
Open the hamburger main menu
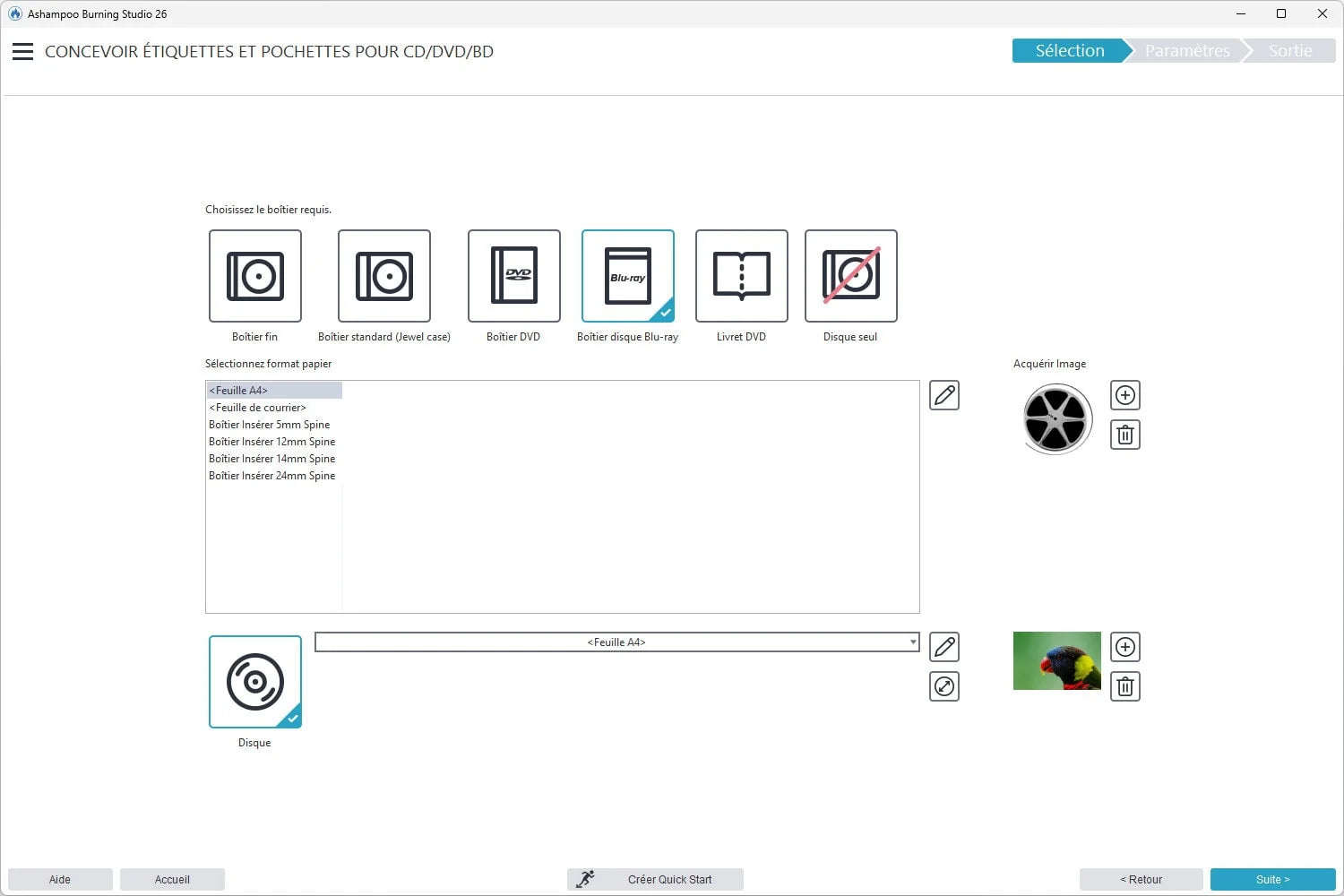click(x=22, y=52)
